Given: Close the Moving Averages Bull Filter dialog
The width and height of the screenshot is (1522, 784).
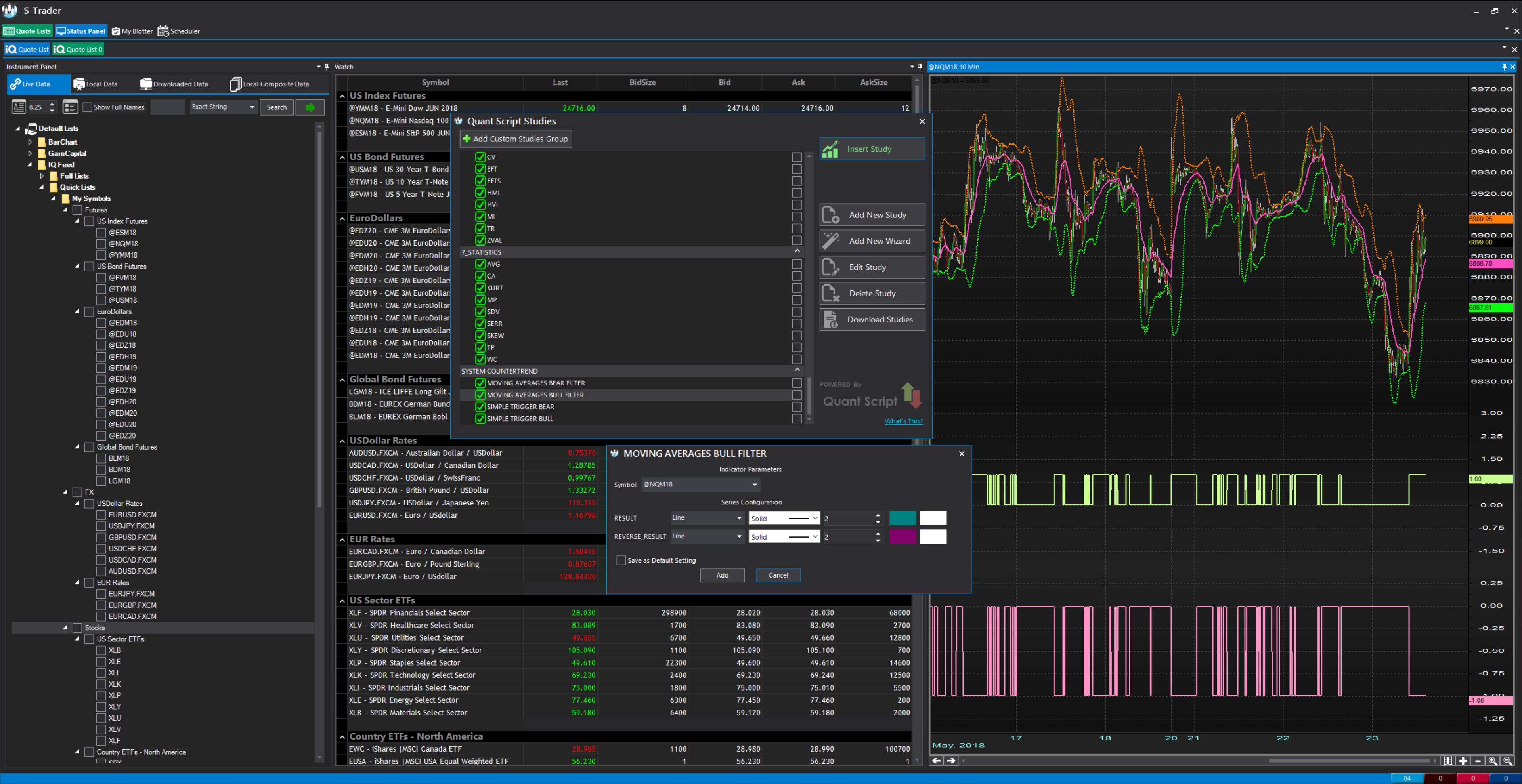Looking at the screenshot, I should (961, 453).
